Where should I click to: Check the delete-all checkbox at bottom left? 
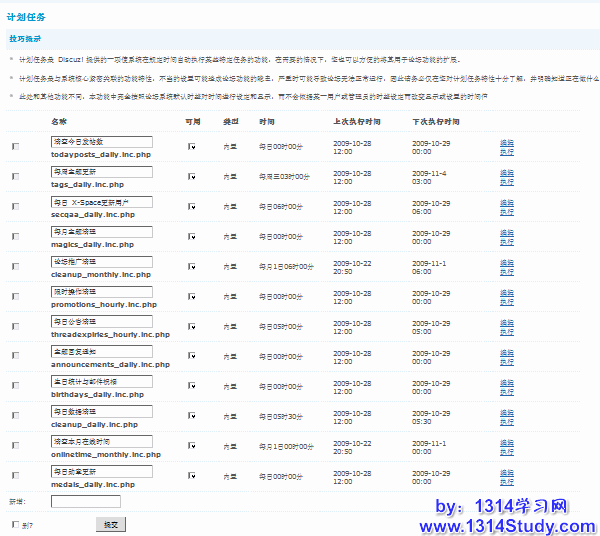15,524
